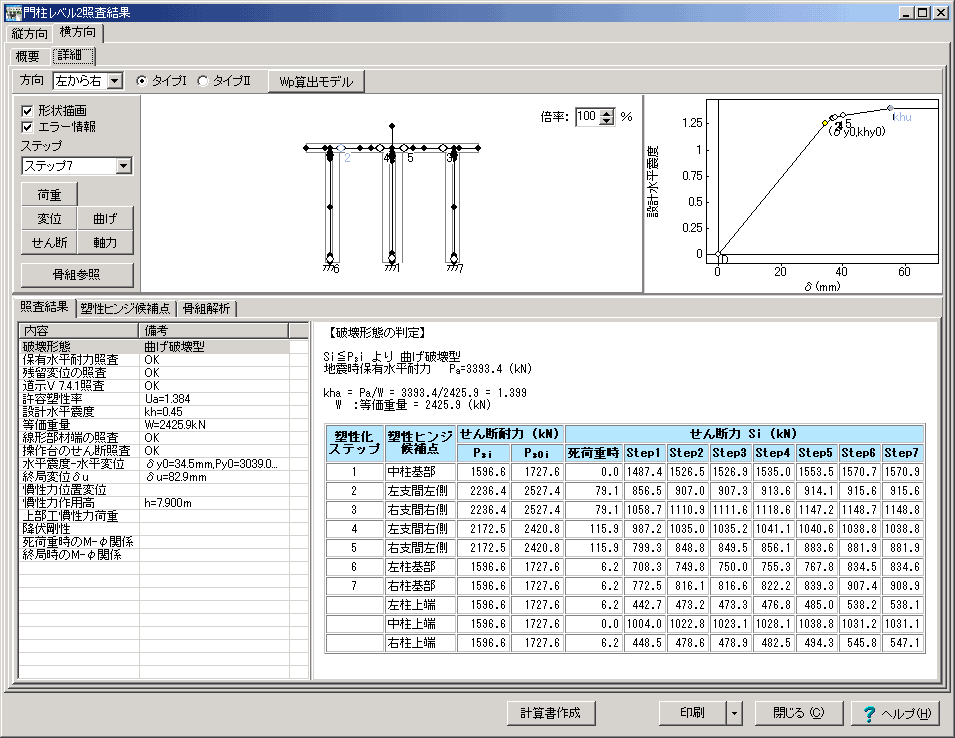Click the Wp算出モデル button
This screenshot has height=738, width=955.
pyautogui.click(x=316, y=82)
